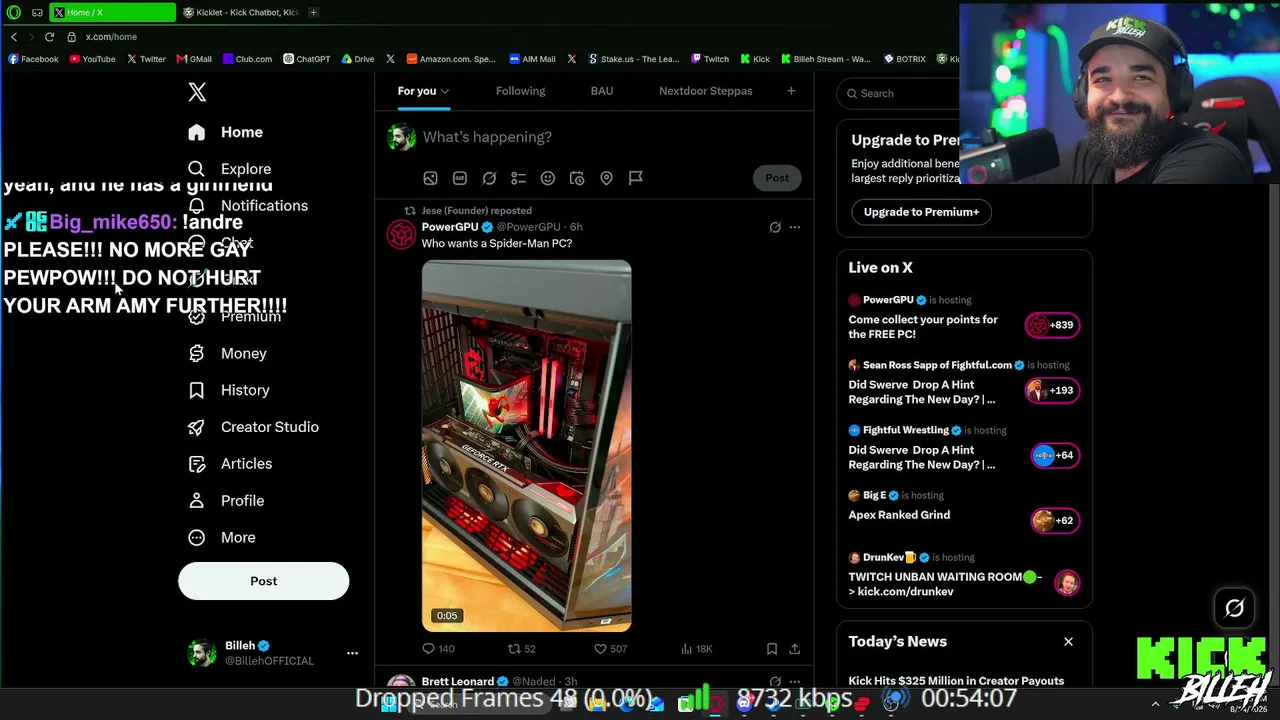Viewport: 1280px width, 720px height.
Task: Open Billeh account profile at sidebar bottom
Action: pos(251,653)
